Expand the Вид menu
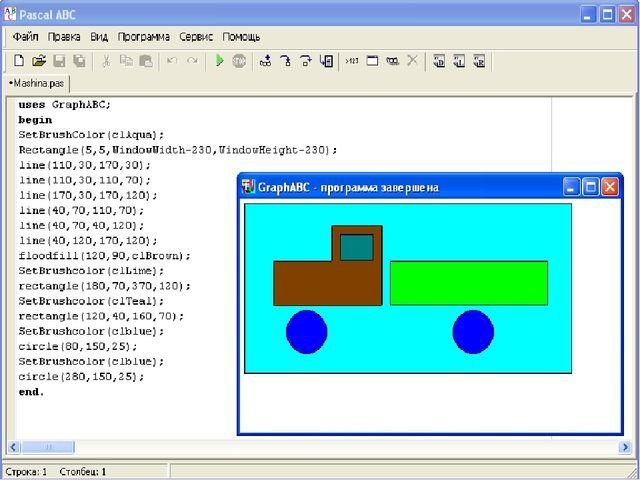640x480 pixels. (99, 36)
